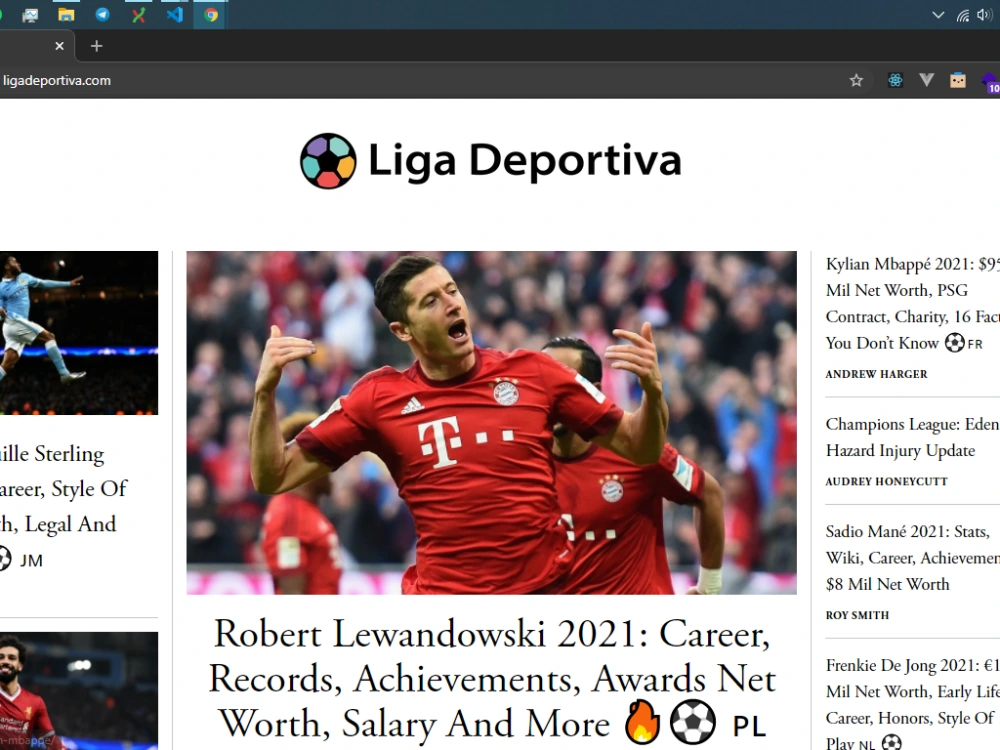Read the Sadio Mané 2021 article
The image size is (1000, 750).
pos(912,558)
